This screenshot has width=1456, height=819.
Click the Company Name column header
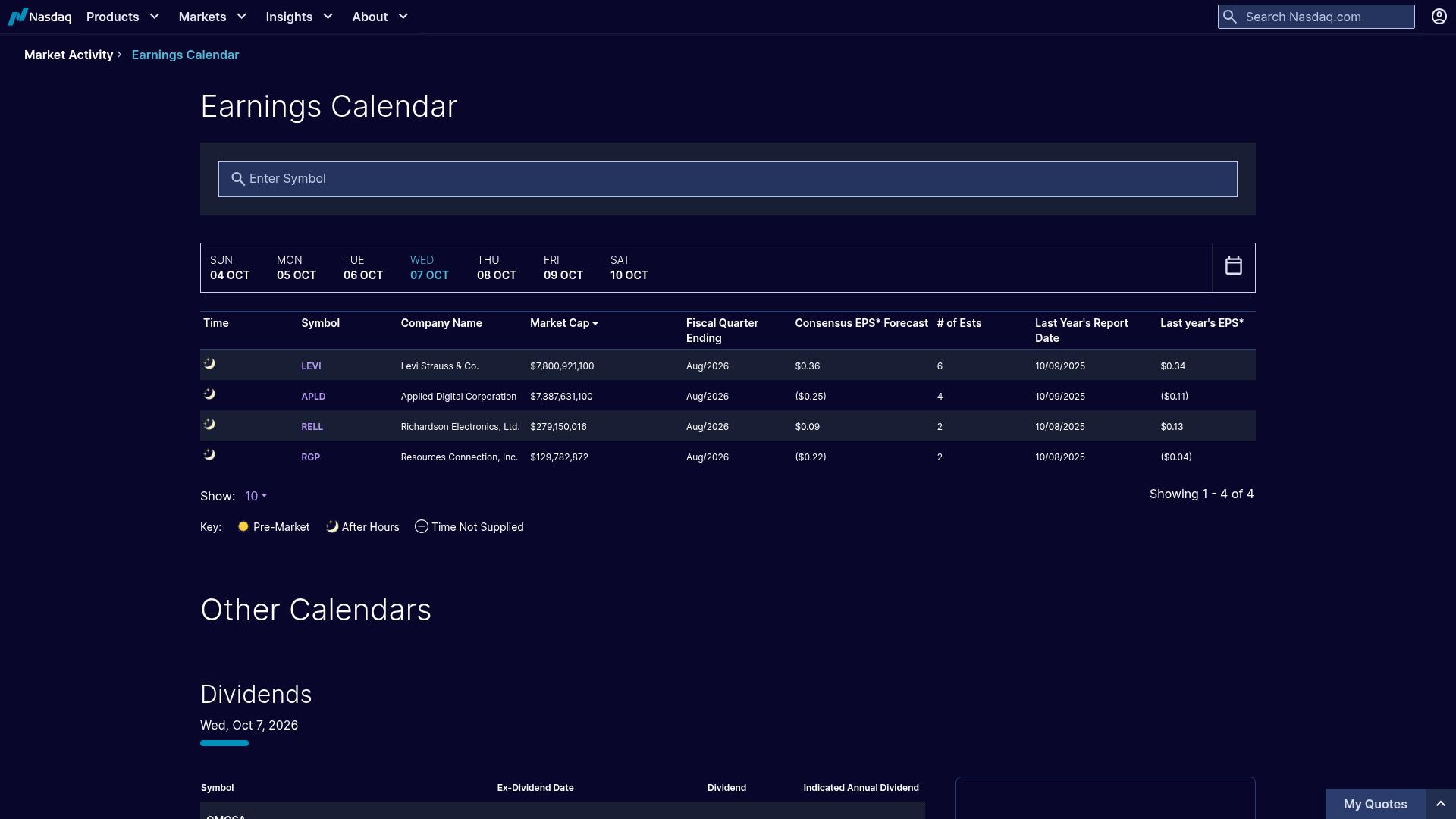tap(441, 323)
